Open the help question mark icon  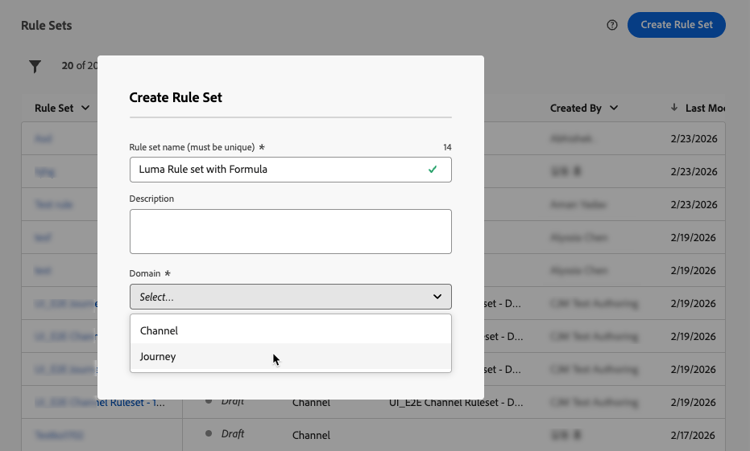click(x=612, y=25)
